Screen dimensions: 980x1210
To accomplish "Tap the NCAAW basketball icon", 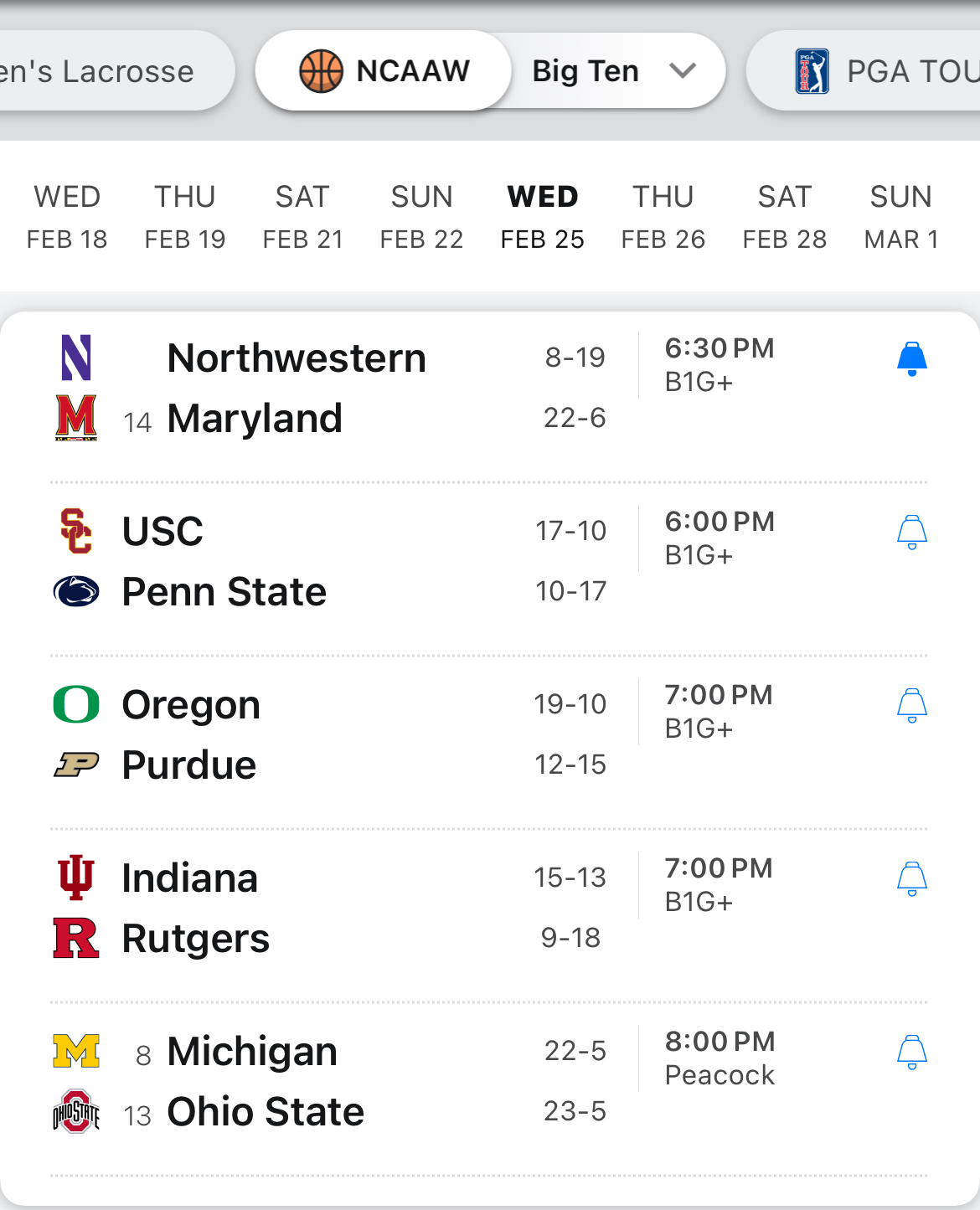I will (x=321, y=71).
